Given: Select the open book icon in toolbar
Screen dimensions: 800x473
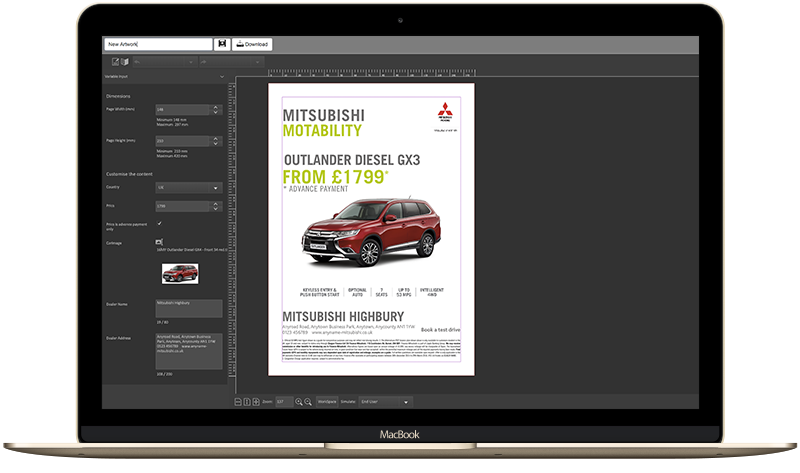Looking at the screenshot, I should [124, 62].
